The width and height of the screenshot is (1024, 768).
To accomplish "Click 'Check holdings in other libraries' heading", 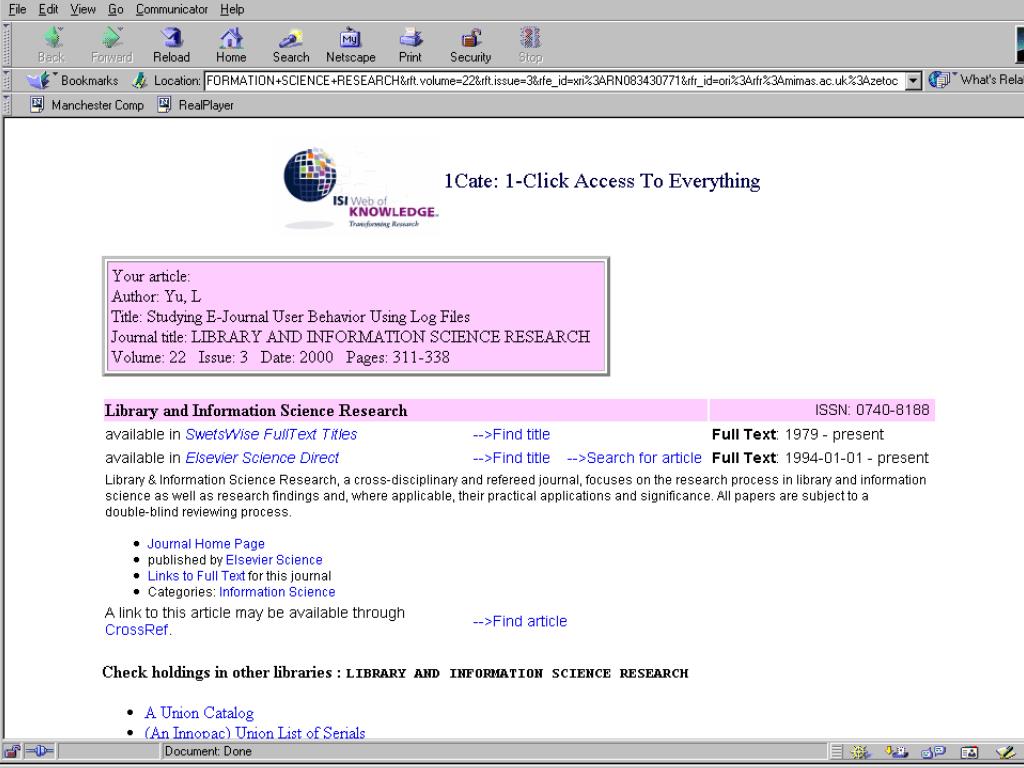I will 395,673.
